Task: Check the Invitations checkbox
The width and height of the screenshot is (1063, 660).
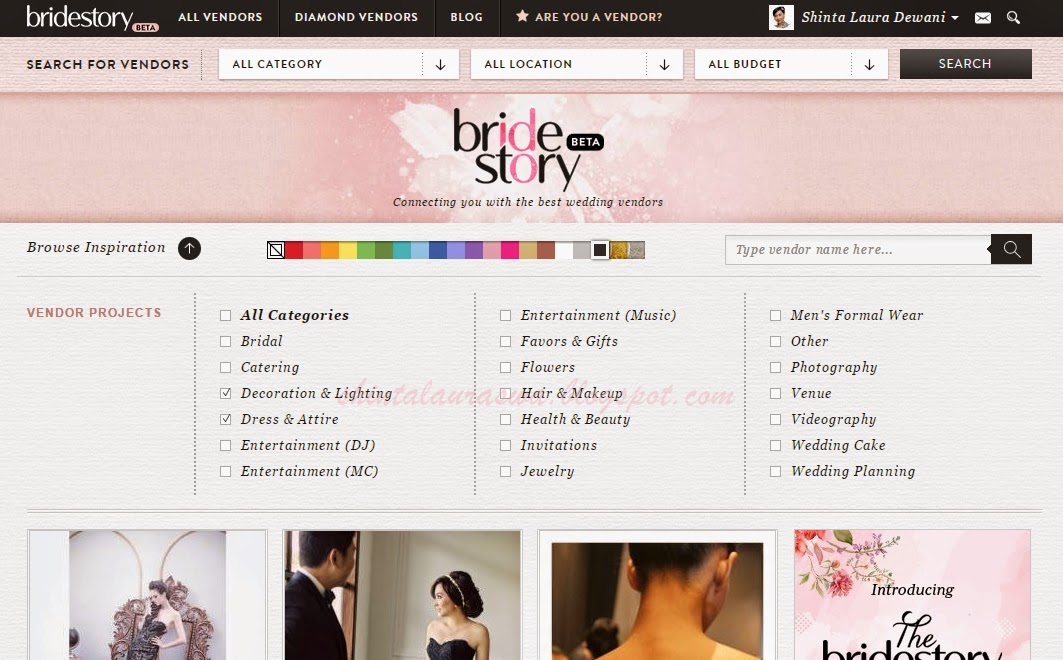Action: pyautogui.click(x=505, y=445)
